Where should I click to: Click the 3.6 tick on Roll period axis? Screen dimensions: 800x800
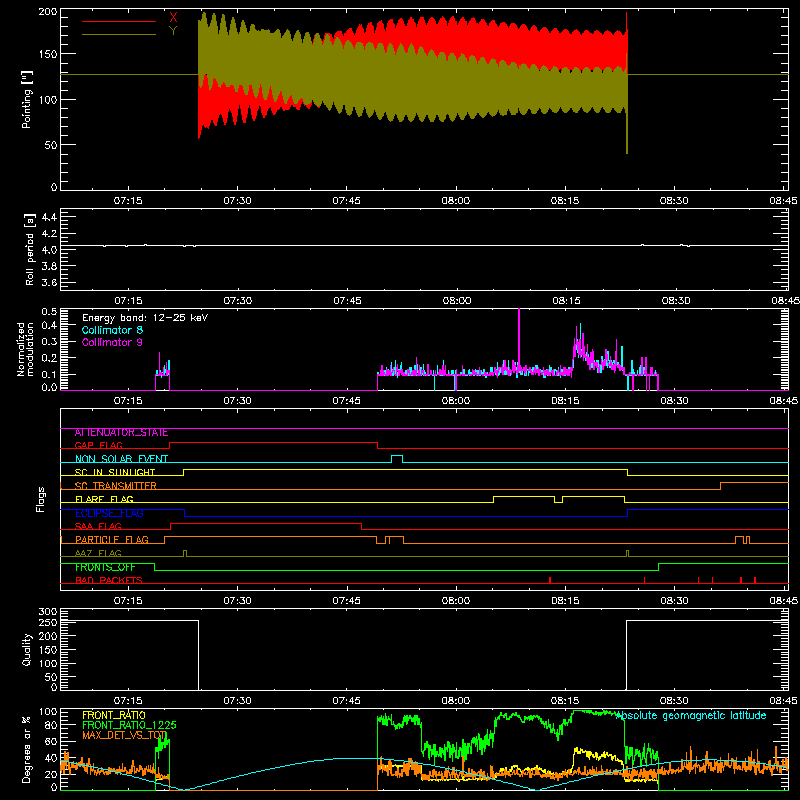click(49, 283)
